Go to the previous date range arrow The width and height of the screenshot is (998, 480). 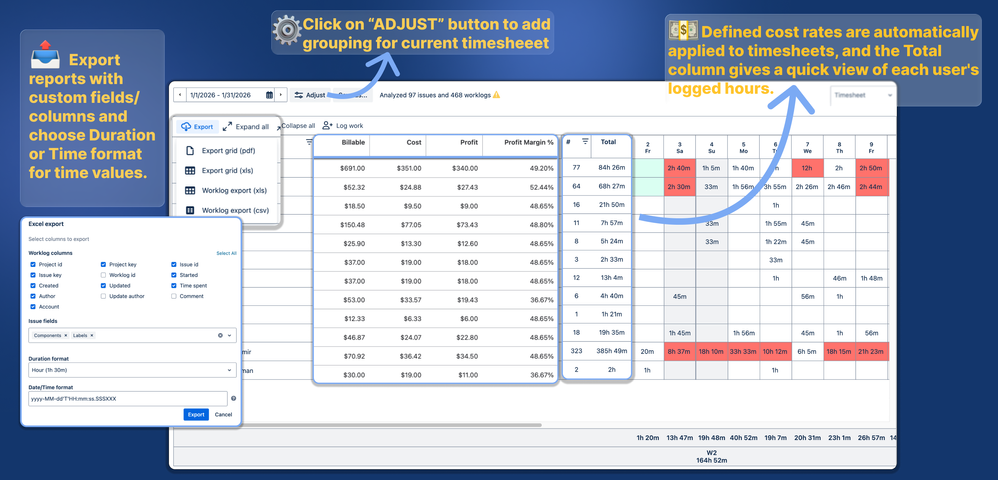click(180, 95)
